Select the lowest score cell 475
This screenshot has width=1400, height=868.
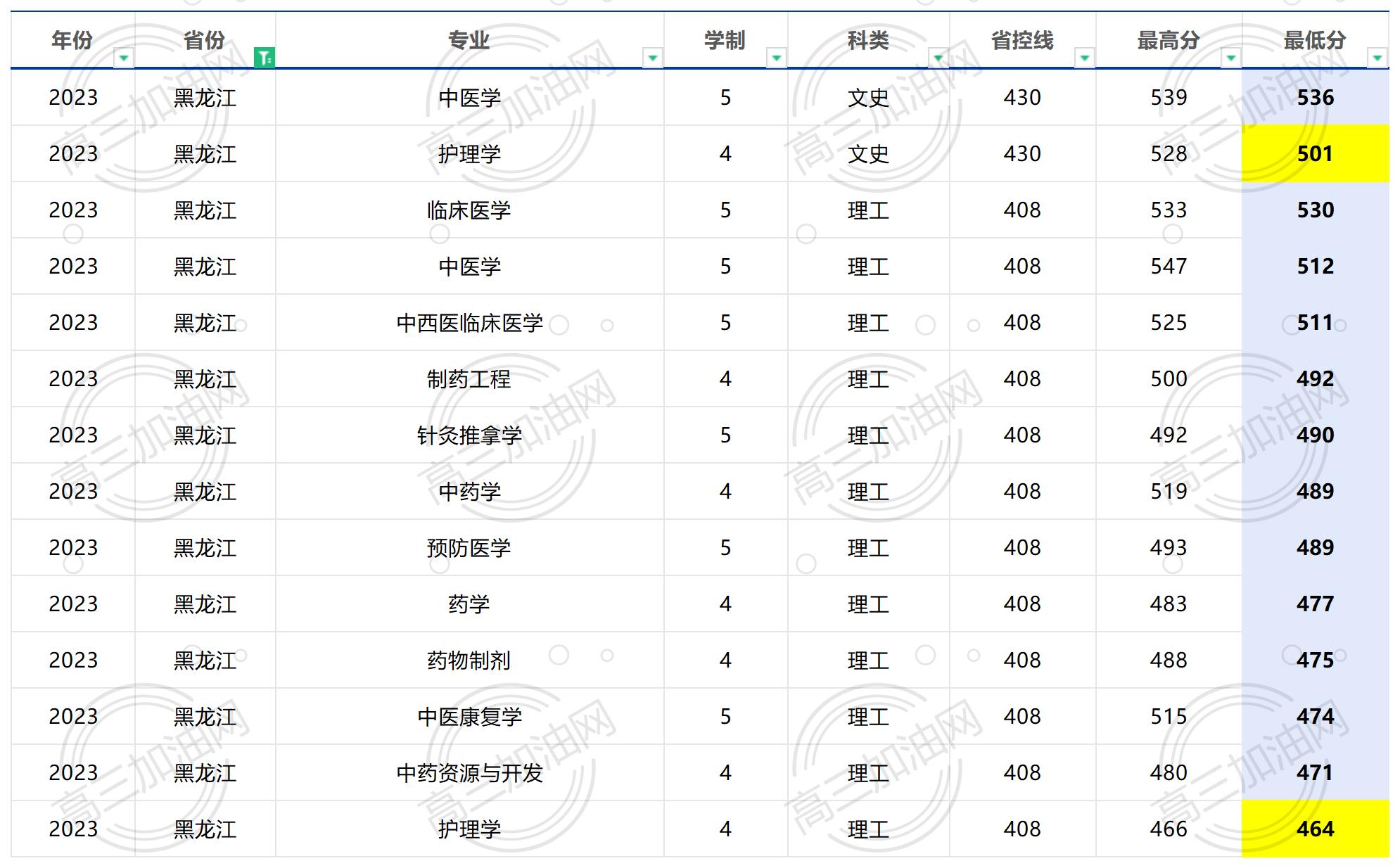(1316, 660)
